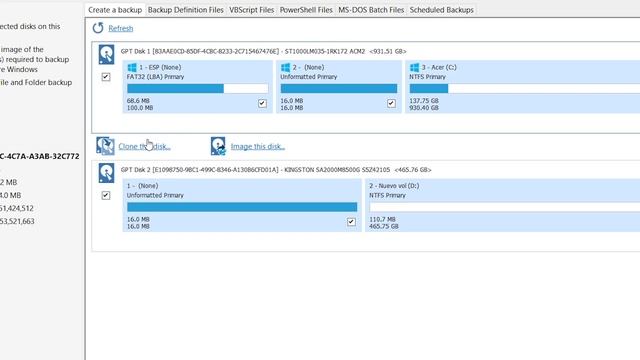640x360 pixels.
Task: Click Windows logo on partition 2 (None)
Action: point(285,67)
